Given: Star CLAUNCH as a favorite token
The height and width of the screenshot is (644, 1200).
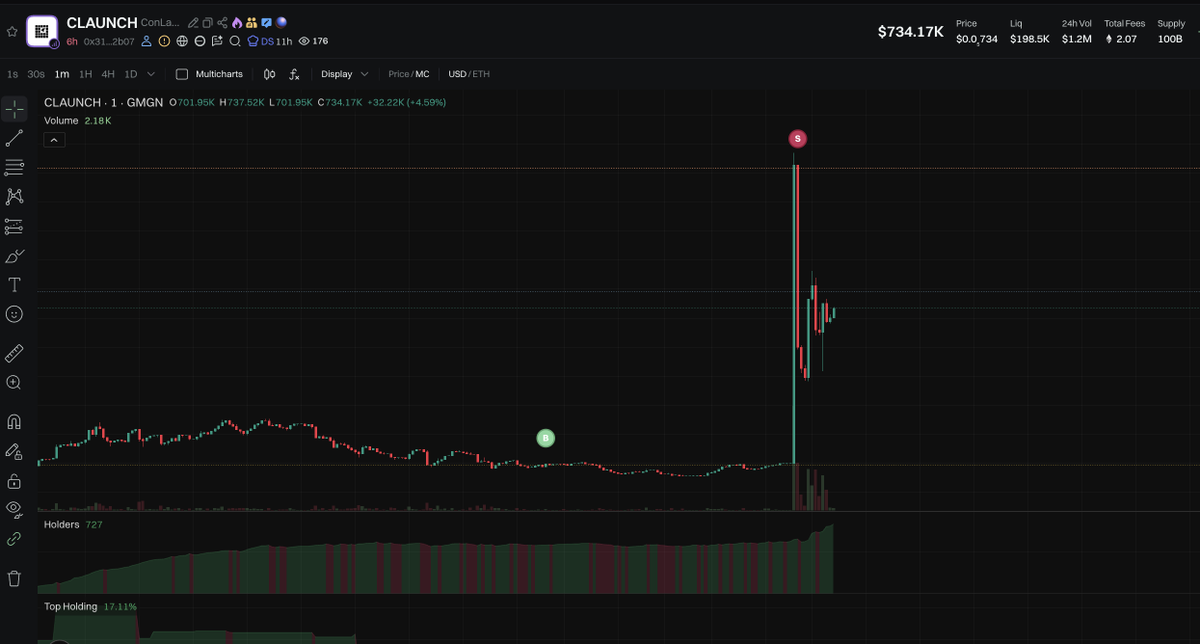Looking at the screenshot, I should point(12,31).
